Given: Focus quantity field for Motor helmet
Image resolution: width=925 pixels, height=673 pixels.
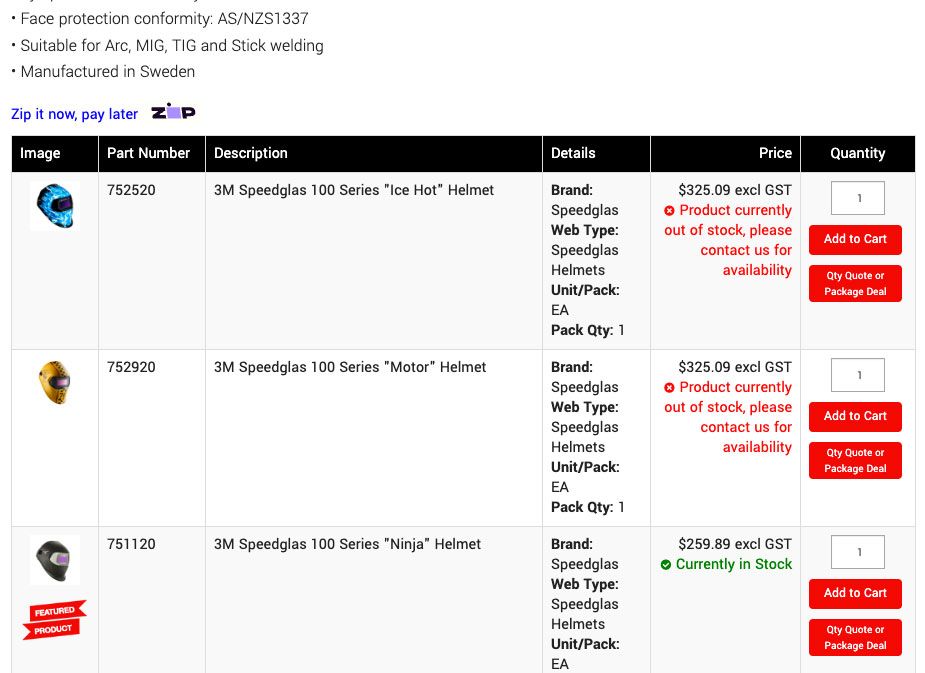Looking at the screenshot, I should pyautogui.click(x=858, y=375).
